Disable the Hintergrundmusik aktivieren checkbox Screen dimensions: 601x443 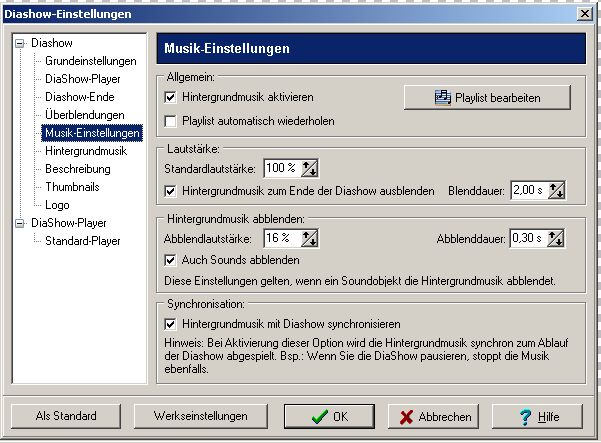pos(171,98)
